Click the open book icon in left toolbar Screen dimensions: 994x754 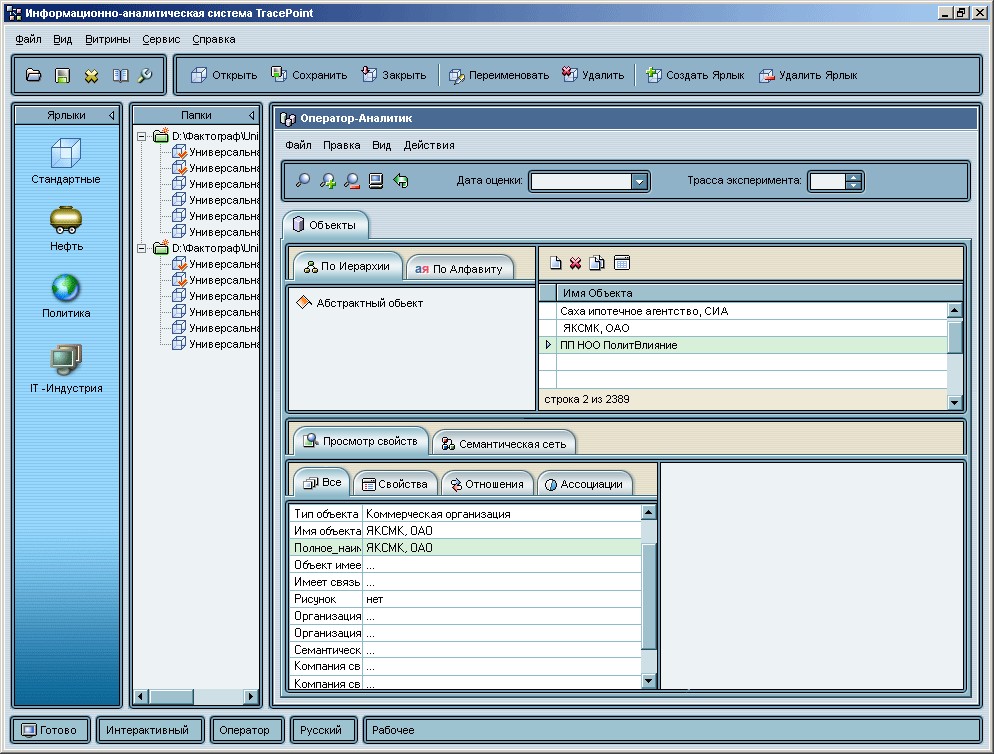click(120, 75)
